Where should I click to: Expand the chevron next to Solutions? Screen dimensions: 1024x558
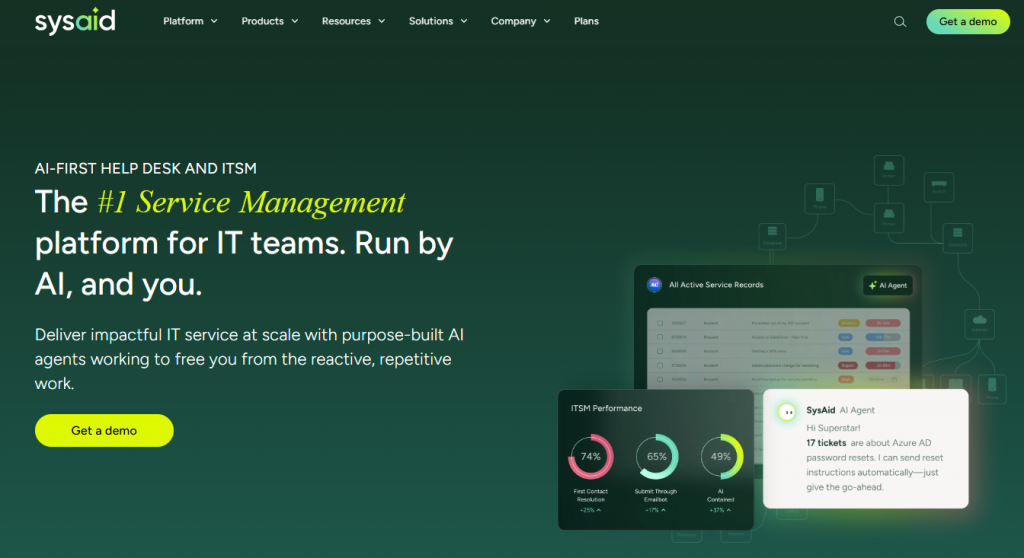pos(464,22)
